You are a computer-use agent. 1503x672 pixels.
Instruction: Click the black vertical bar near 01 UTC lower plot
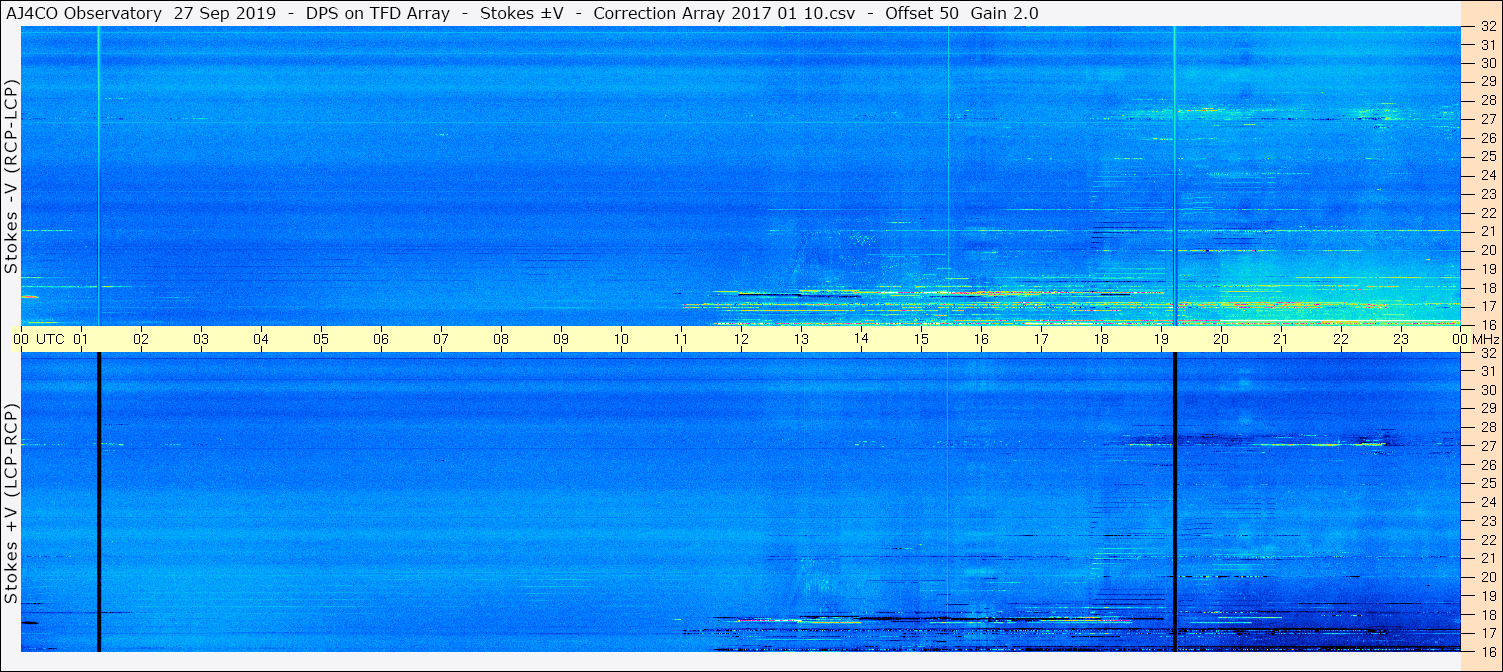[x=99, y=502]
